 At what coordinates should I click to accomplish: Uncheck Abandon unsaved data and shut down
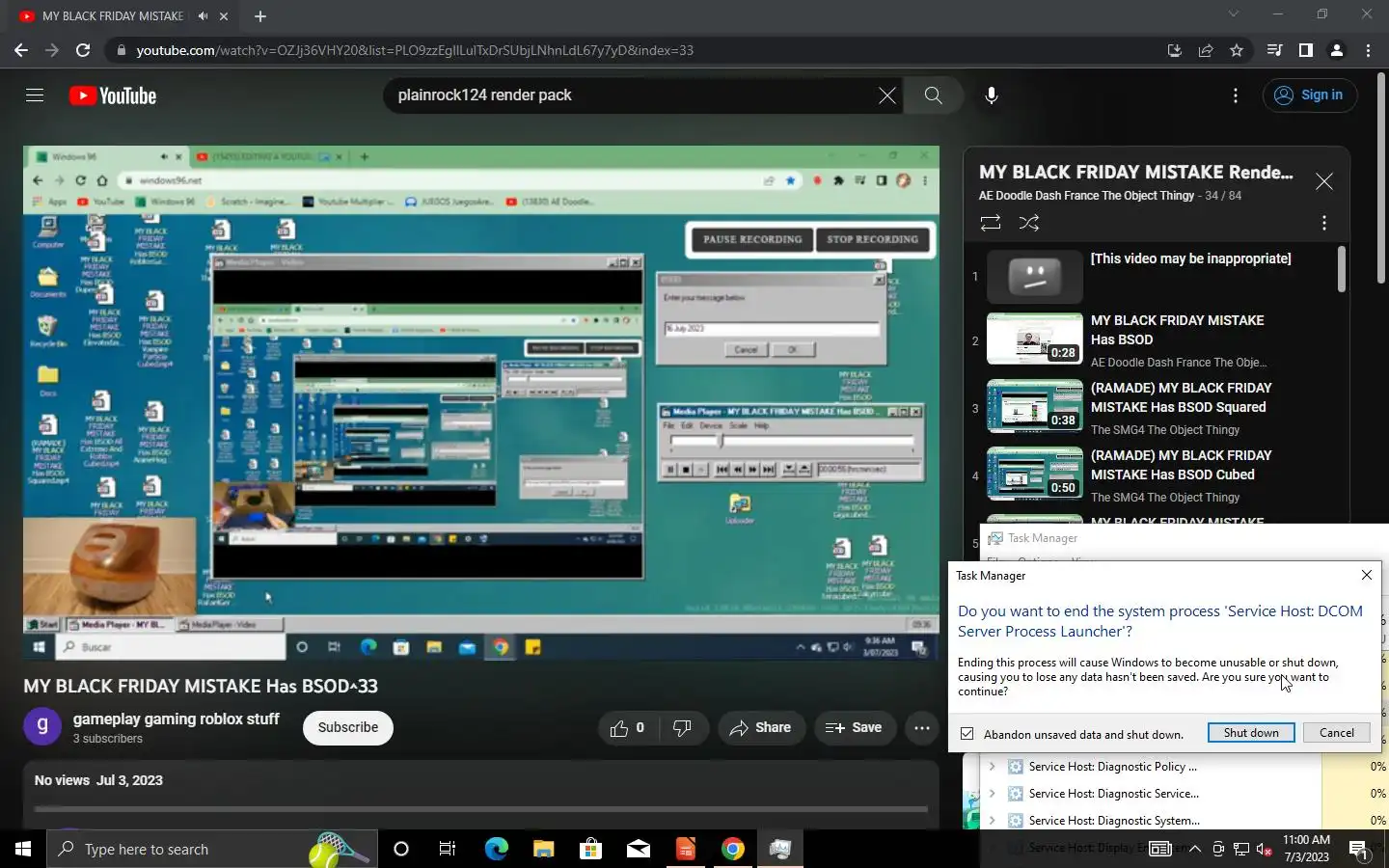pos(967,734)
